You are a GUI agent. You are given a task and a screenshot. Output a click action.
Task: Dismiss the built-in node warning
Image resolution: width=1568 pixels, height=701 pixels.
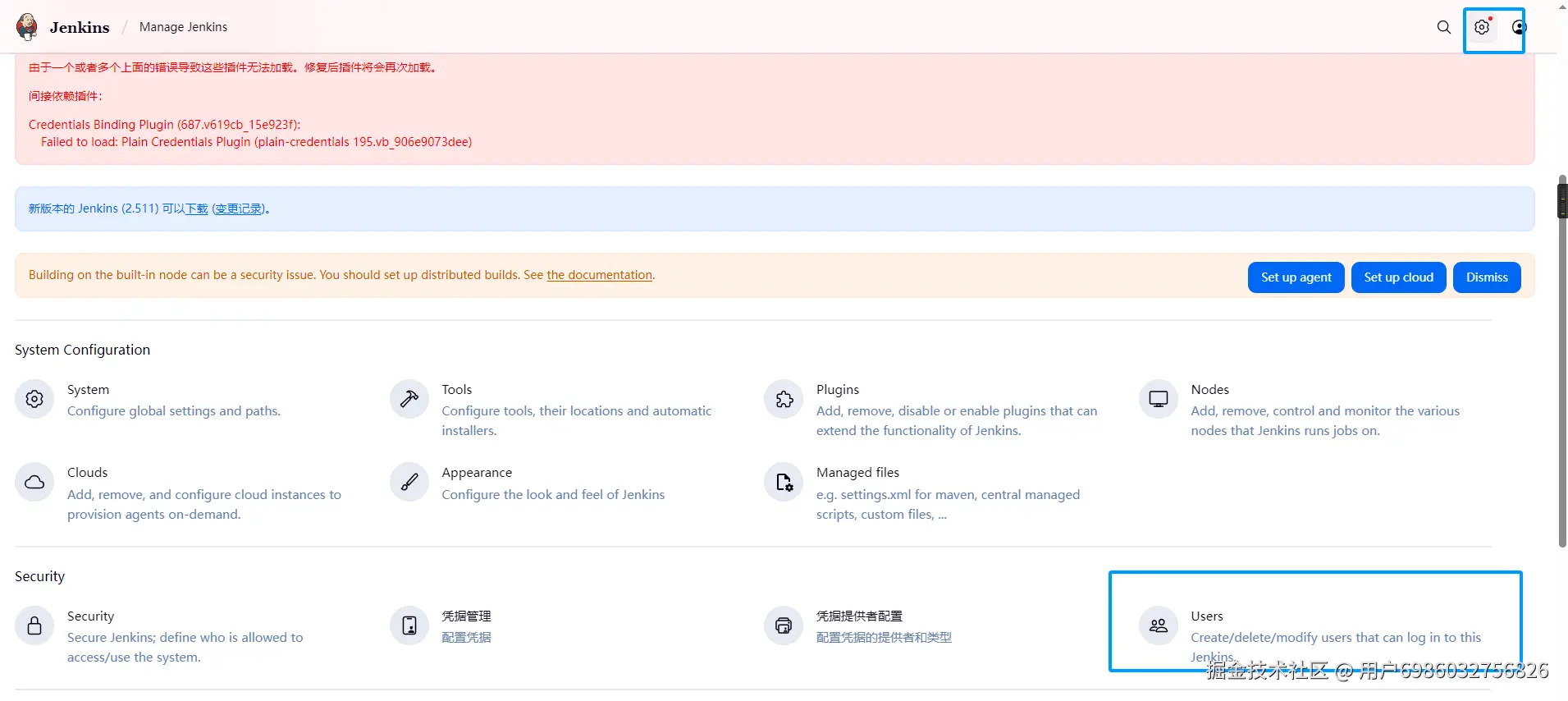pos(1486,277)
